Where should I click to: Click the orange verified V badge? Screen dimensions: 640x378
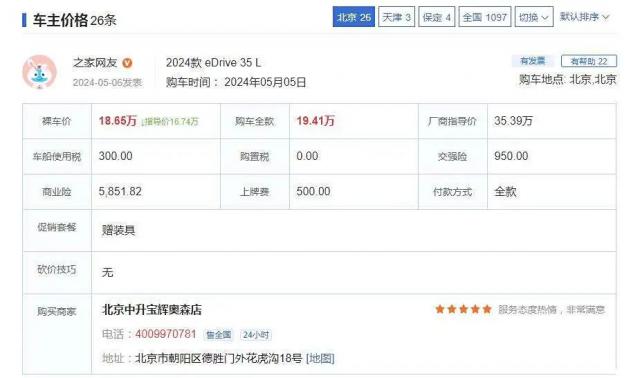127,63
